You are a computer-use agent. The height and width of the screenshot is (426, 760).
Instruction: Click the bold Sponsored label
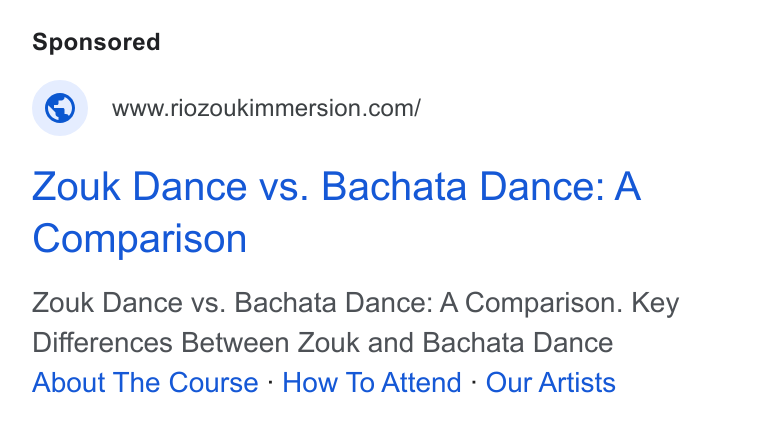coord(96,42)
